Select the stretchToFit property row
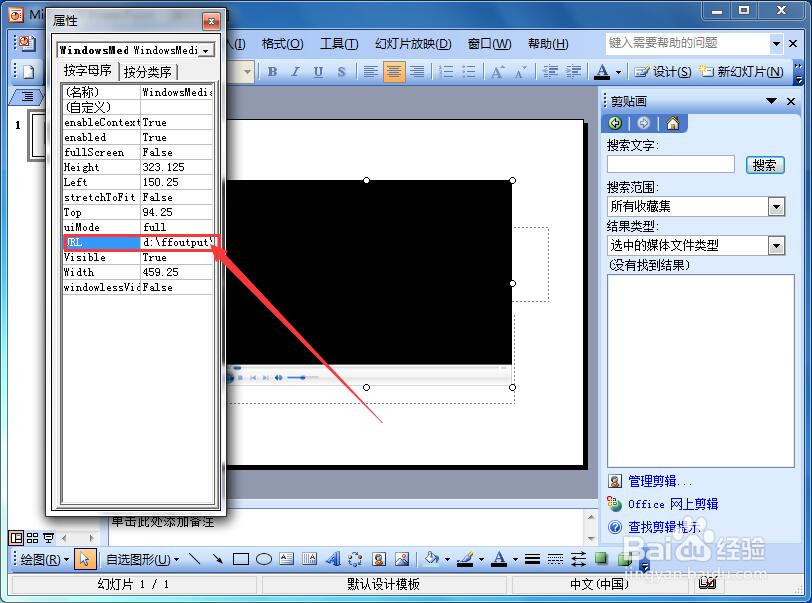The height and width of the screenshot is (603, 812). 138,197
